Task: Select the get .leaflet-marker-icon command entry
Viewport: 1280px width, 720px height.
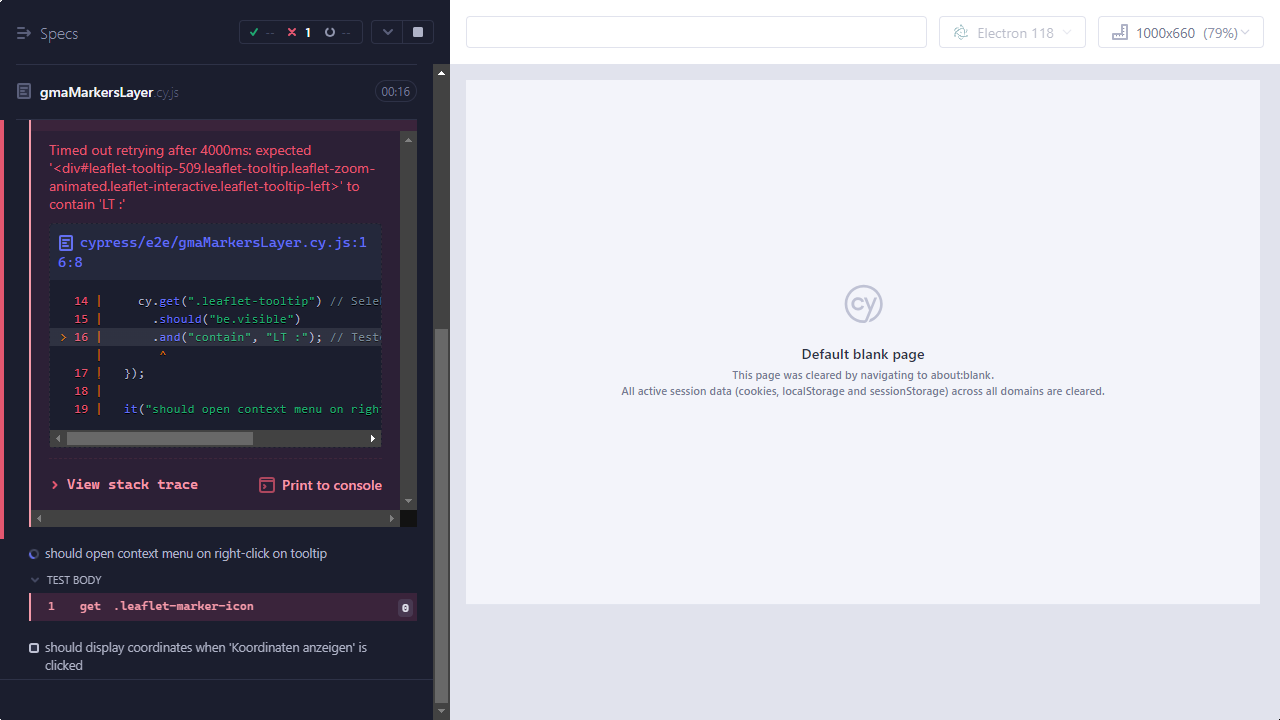Action: pos(166,606)
